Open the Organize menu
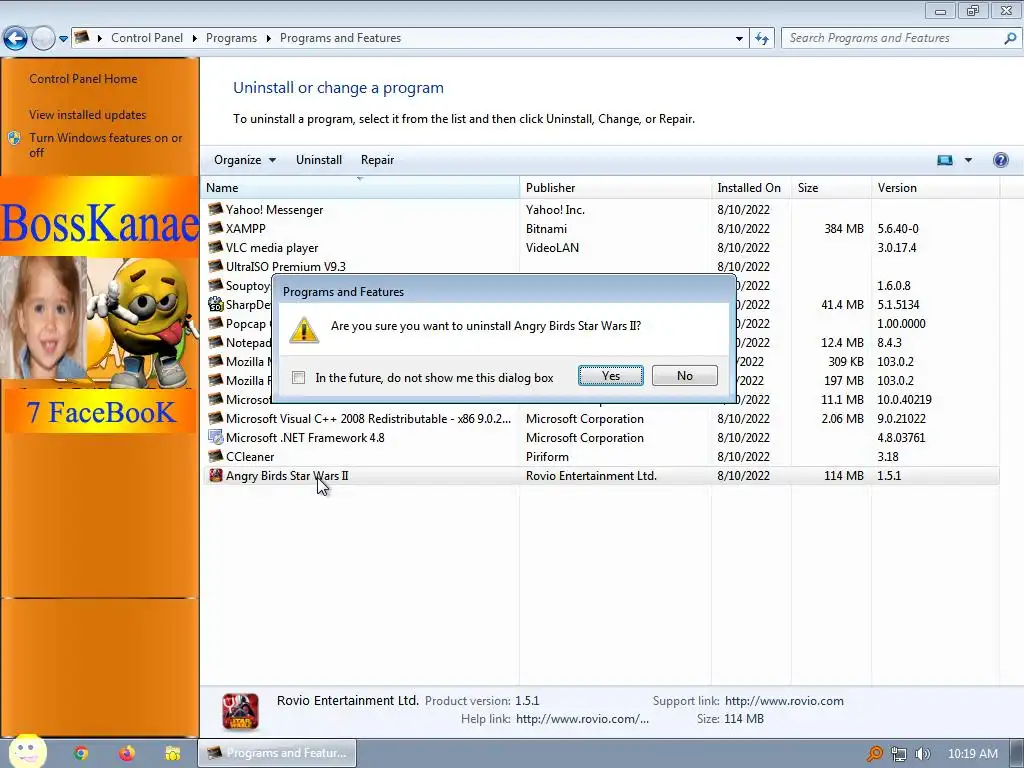Viewport: 1024px width, 768px height. (x=245, y=160)
